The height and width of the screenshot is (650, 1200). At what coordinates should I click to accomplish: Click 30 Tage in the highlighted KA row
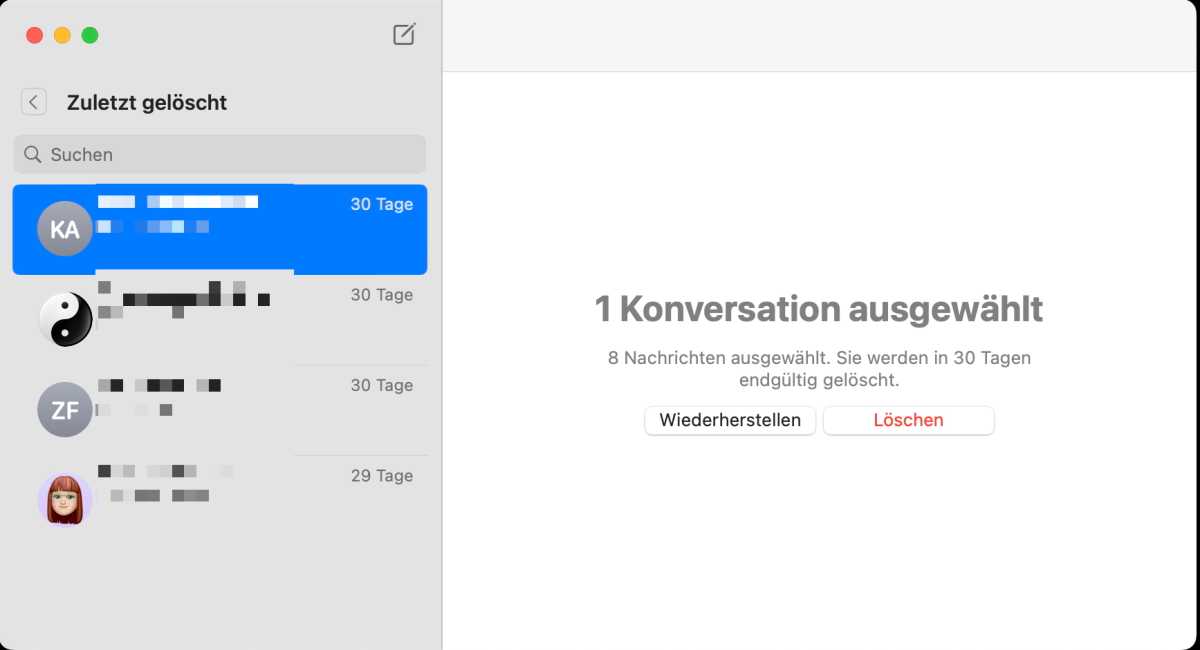click(x=382, y=204)
